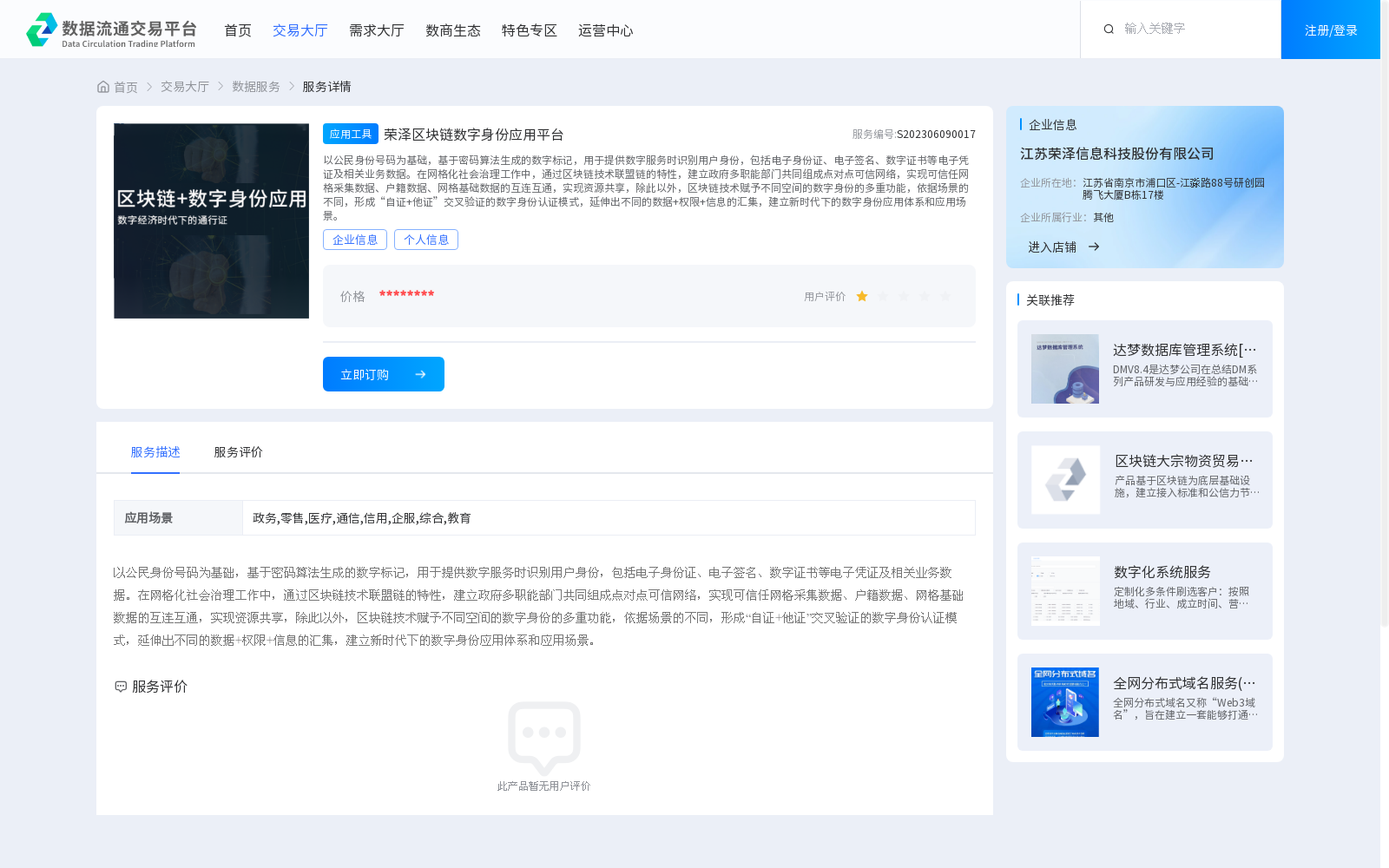
Task: Click the arrow icon beside 进入店铺
Action: (1094, 247)
